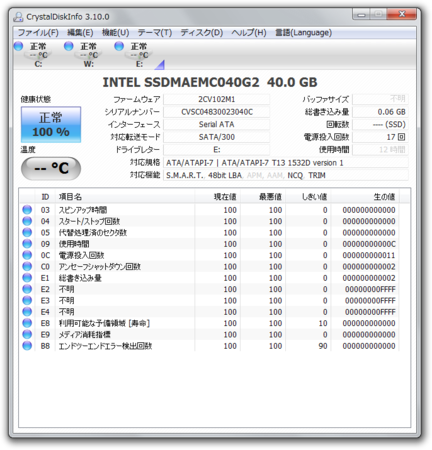This screenshot has height=450, width=432.
Task: Click raw value 00000000000C
Action: [x=369, y=244]
